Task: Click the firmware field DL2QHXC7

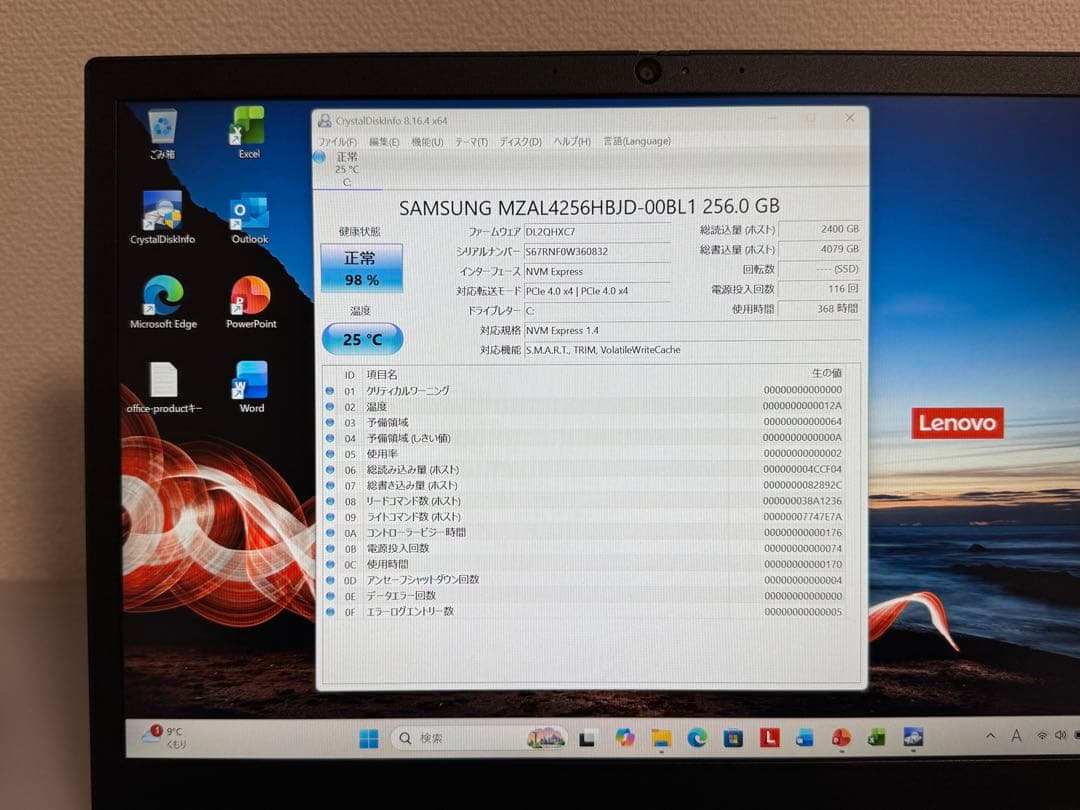Action: [x=597, y=232]
